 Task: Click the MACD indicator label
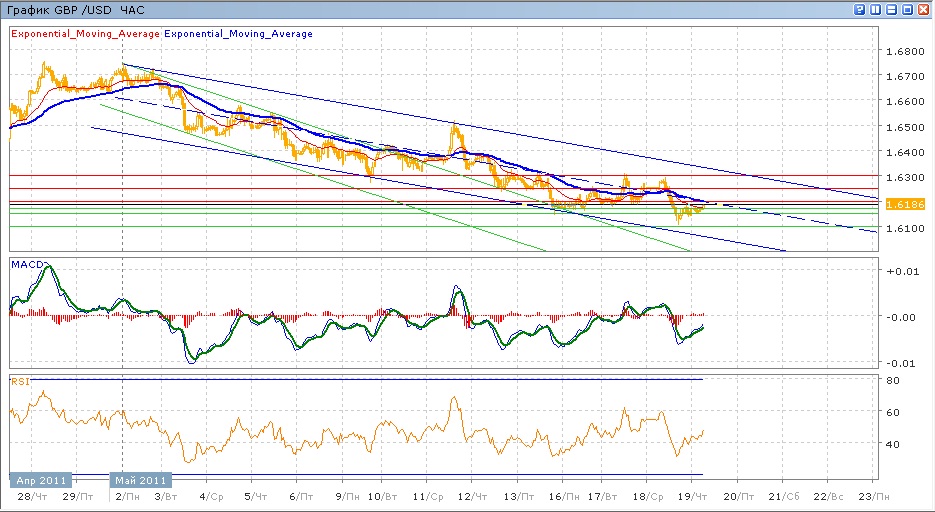(25, 265)
